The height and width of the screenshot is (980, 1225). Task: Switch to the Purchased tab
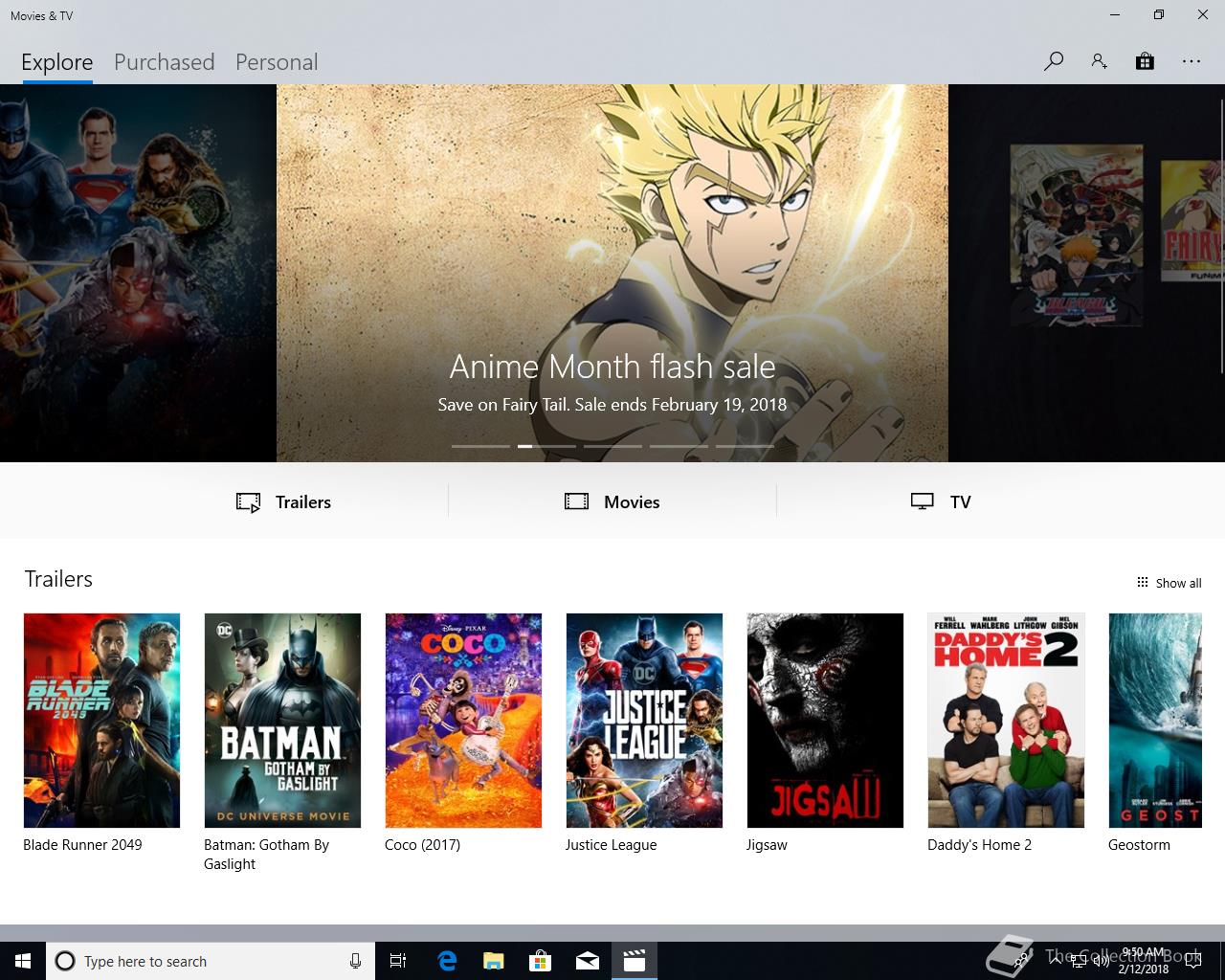point(165,62)
